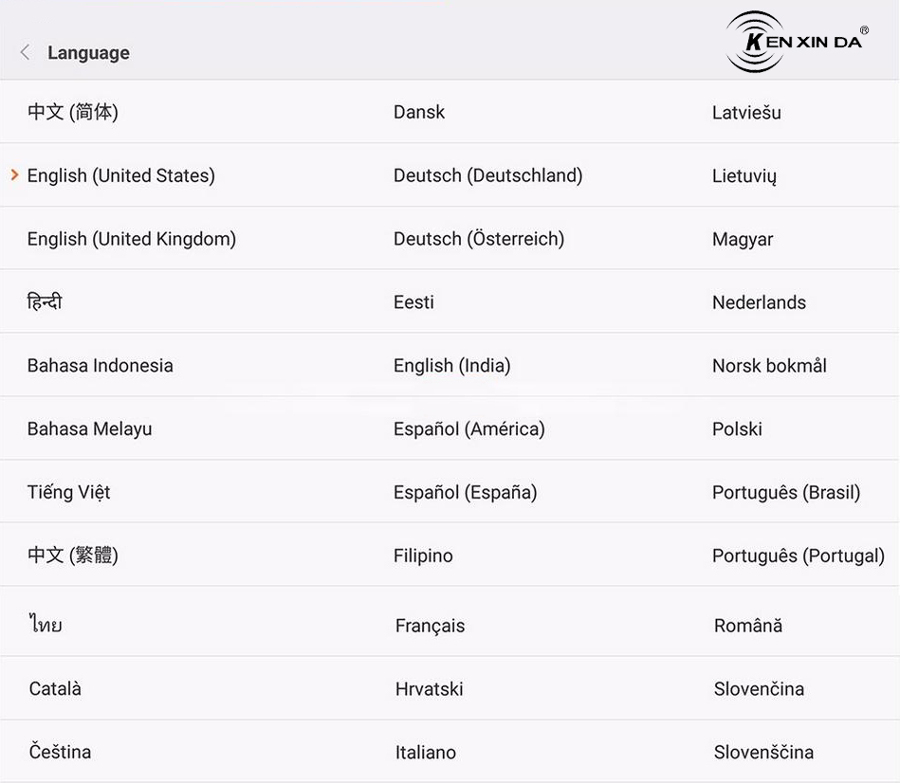Switch language to Dansk

tap(419, 112)
